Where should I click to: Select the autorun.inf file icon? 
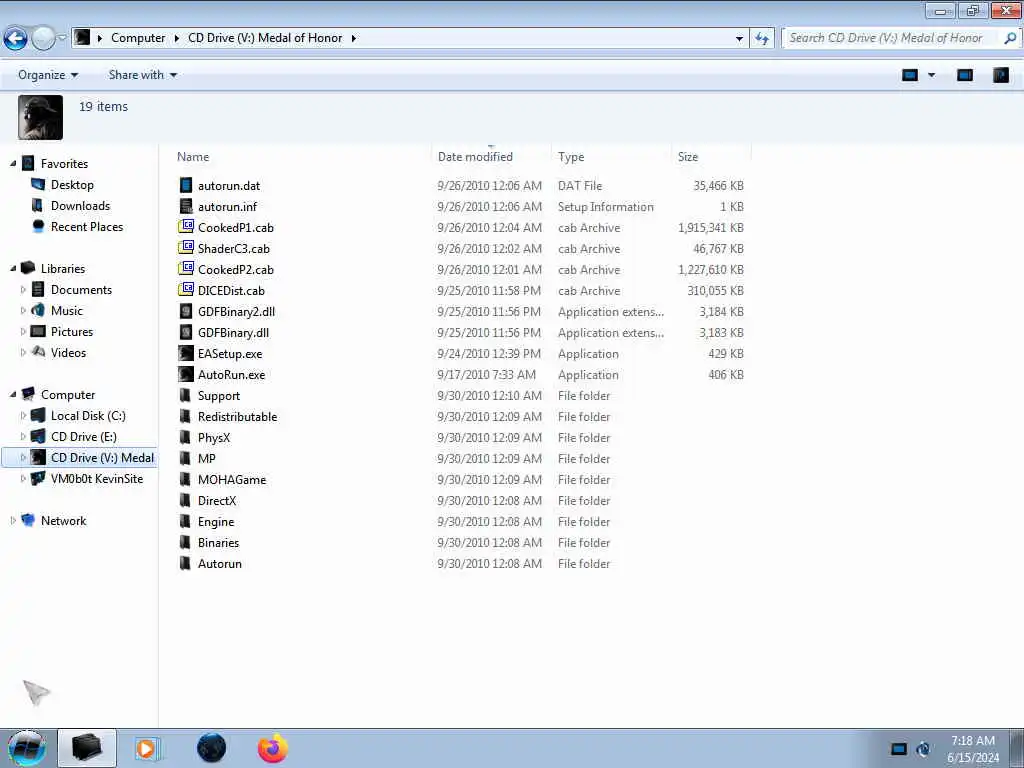pyautogui.click(x=186, y=206)
